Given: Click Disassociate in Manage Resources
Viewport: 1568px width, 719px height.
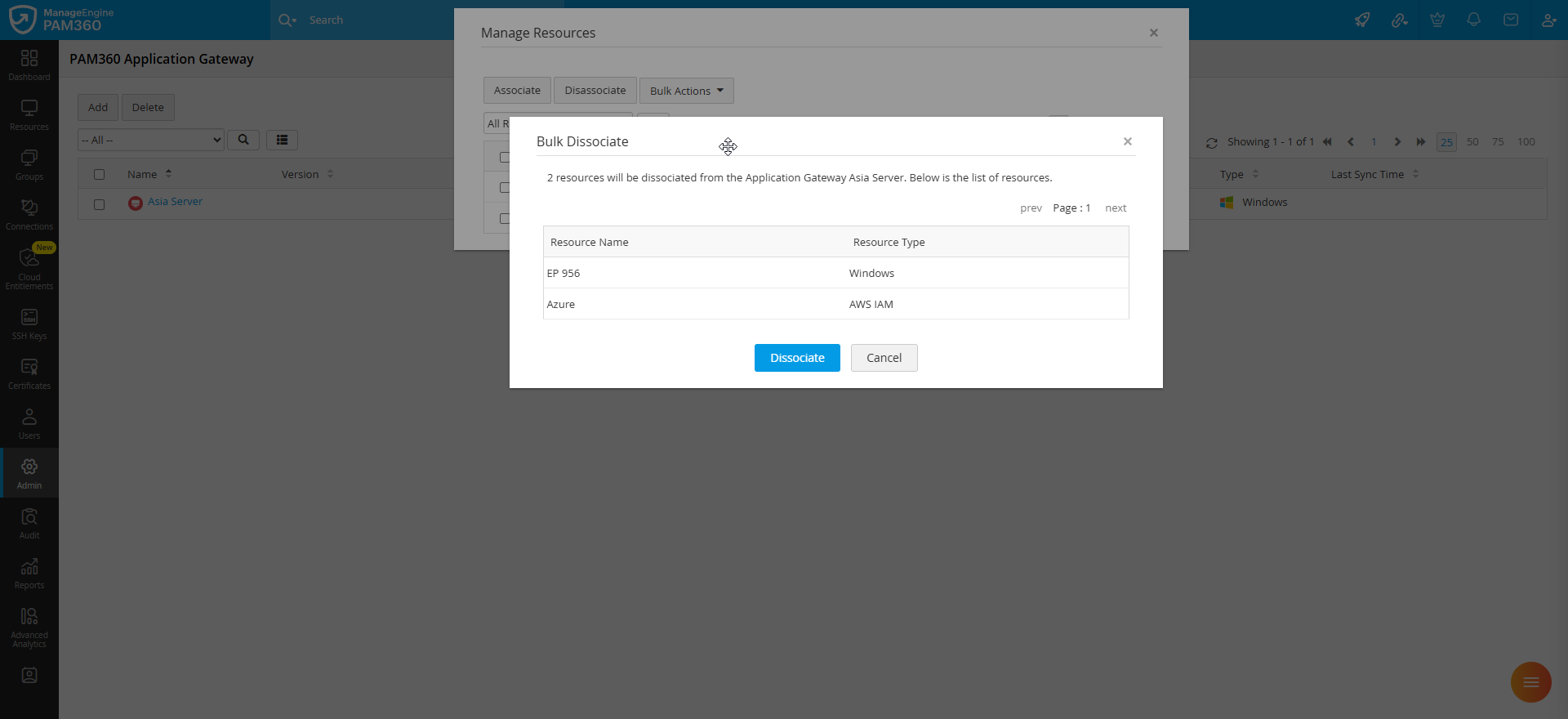Looking at the screenshot, I should [595, 91].
